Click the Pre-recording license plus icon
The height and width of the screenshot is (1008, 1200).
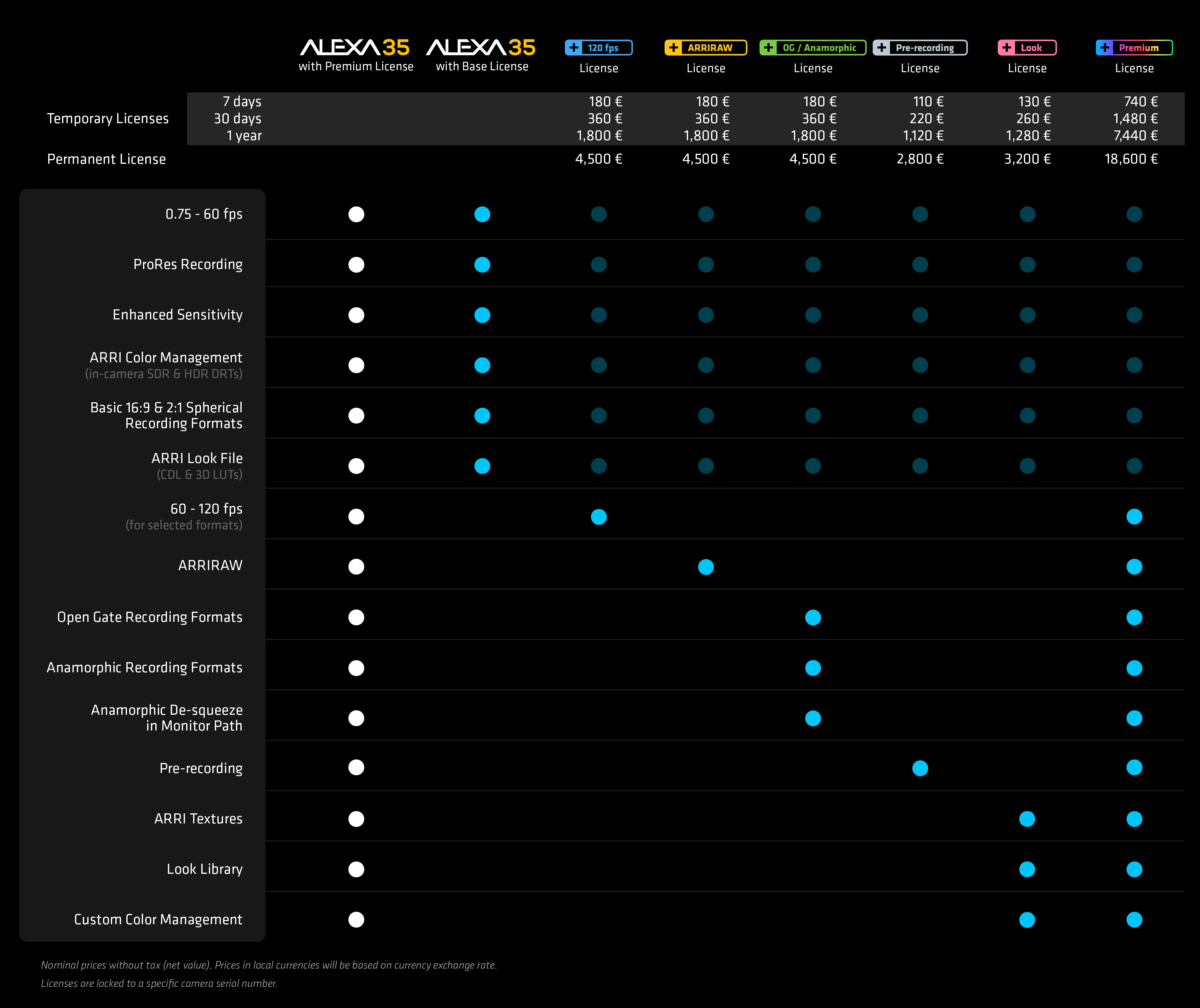point(882,48)
